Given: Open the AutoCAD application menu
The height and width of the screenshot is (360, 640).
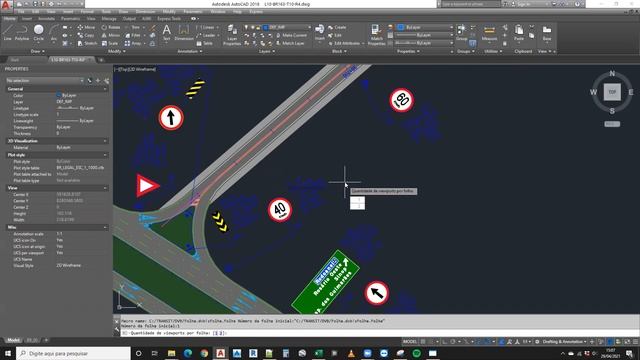Looking at the screenshot, I should 6,4.
